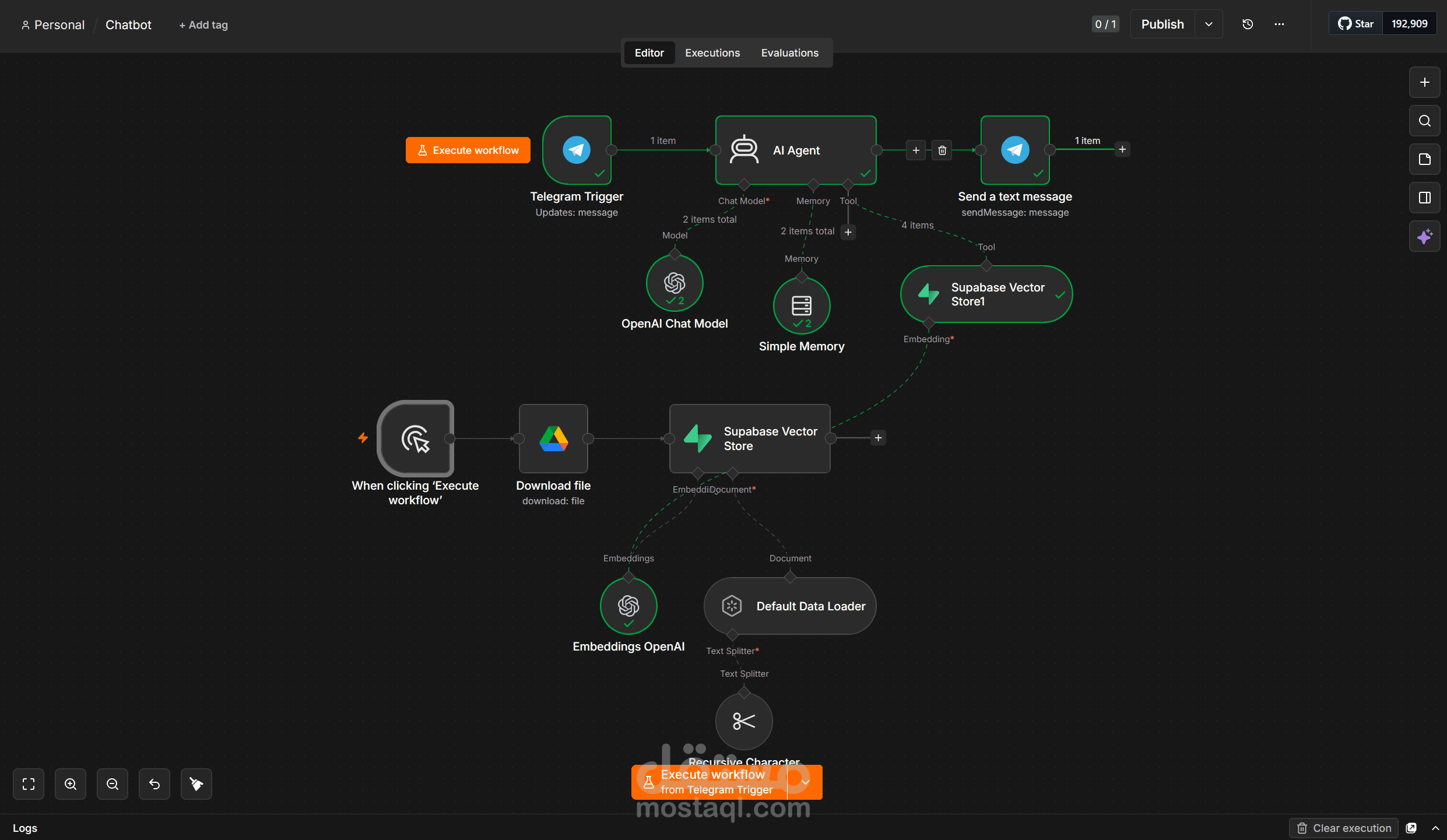The image size is (1447, 840).
Task: Open the manual Execute workflow trigger node
Action: 416,438
